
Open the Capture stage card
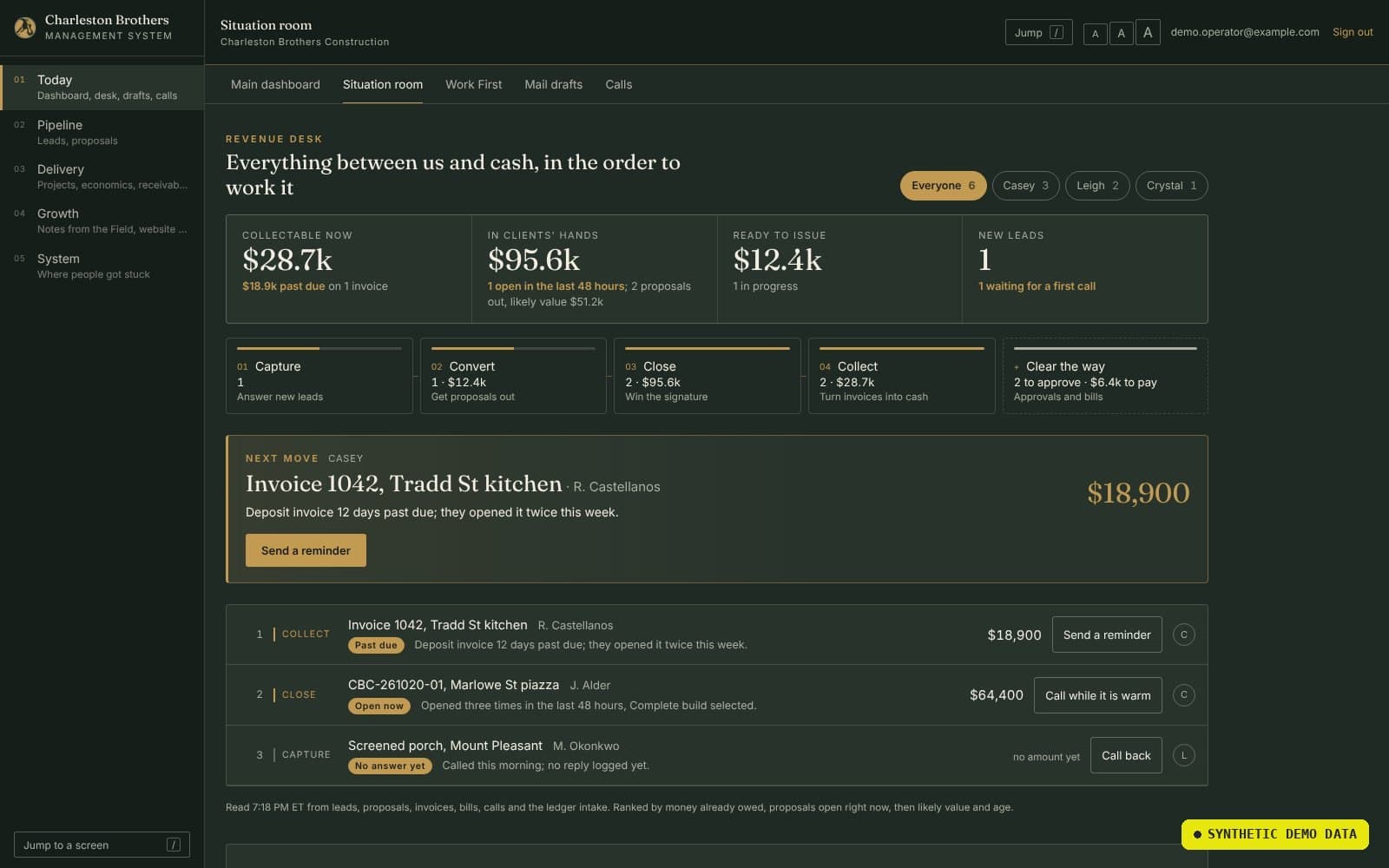coord(319,376)
